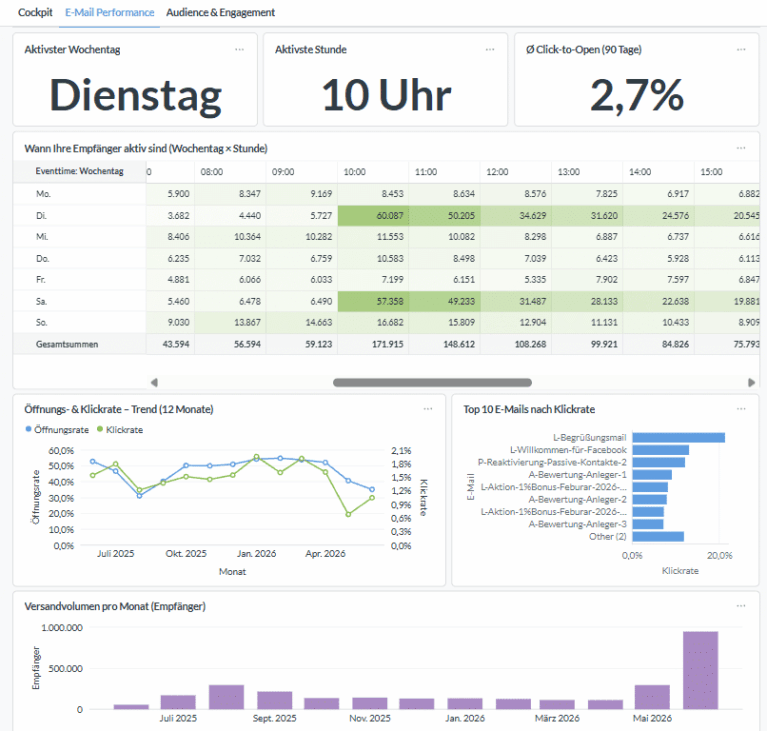
Task: Open options menu of Click-to-Open card
Action: point(741,49)
